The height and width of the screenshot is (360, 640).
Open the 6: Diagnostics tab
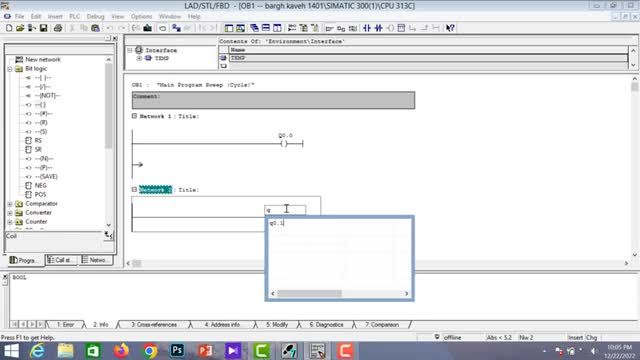coord(326,325)
